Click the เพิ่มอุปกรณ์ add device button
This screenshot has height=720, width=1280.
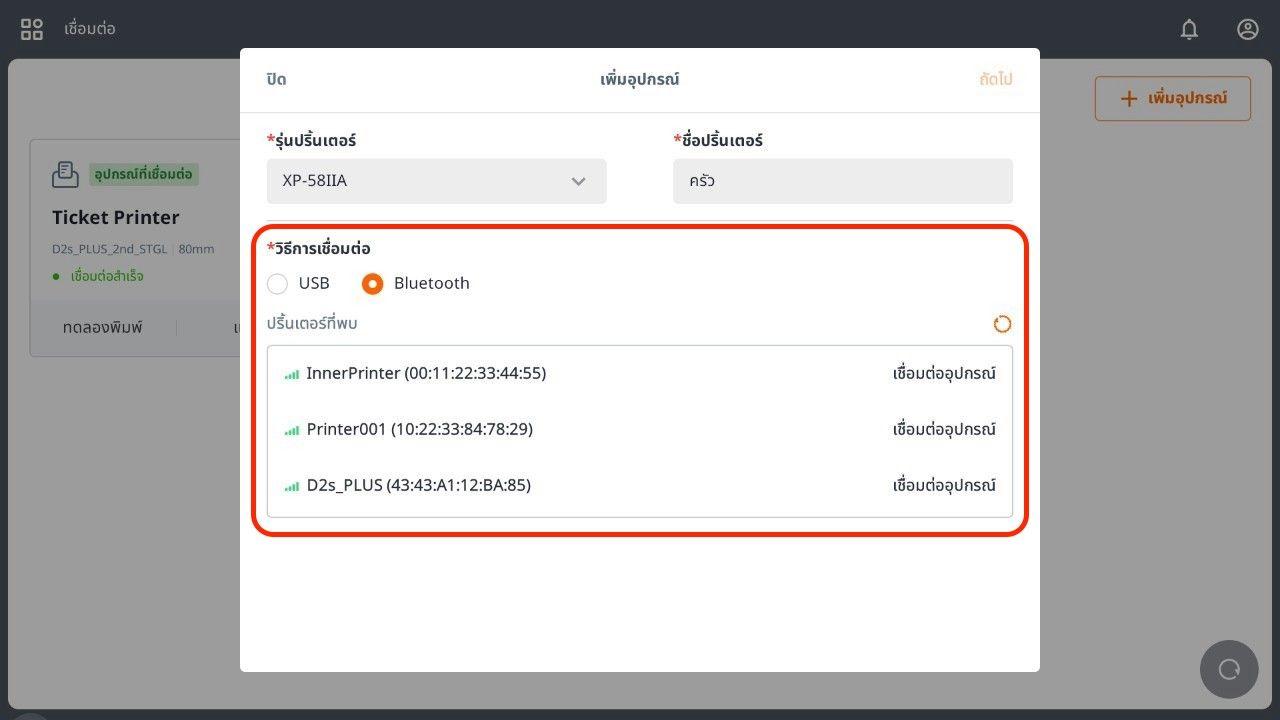pos(1172,98)
